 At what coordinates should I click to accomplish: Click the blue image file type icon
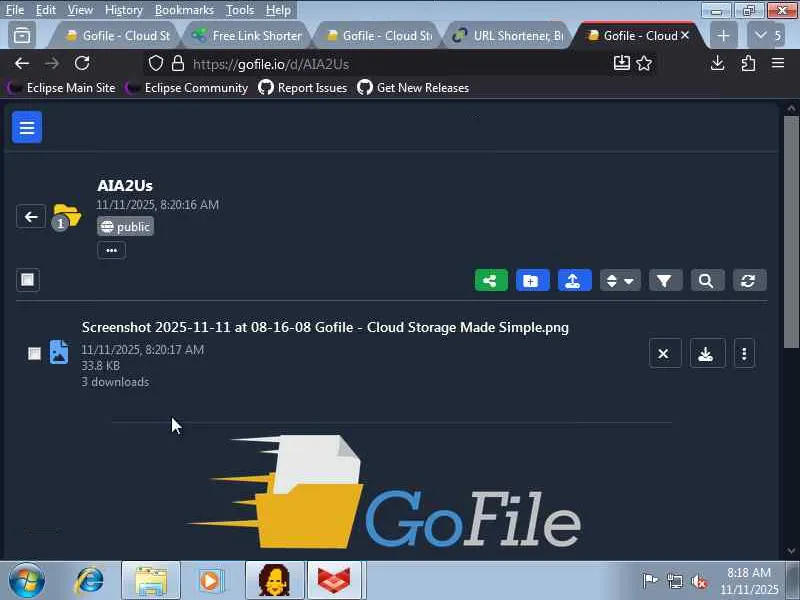[59, 352]
